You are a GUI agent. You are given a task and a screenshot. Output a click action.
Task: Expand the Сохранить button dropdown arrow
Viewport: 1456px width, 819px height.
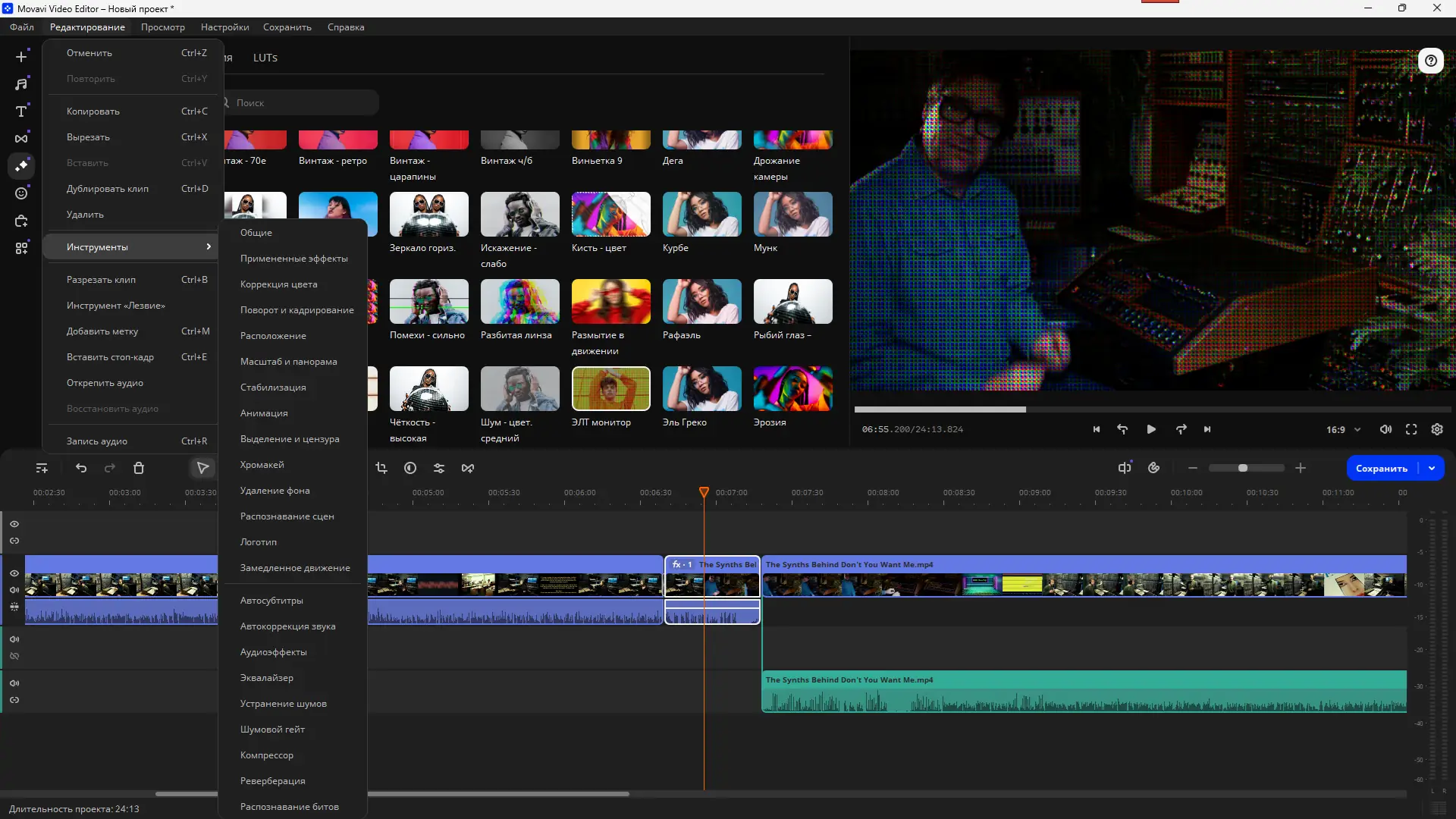pyautogui.click(x=1432, y=468)
